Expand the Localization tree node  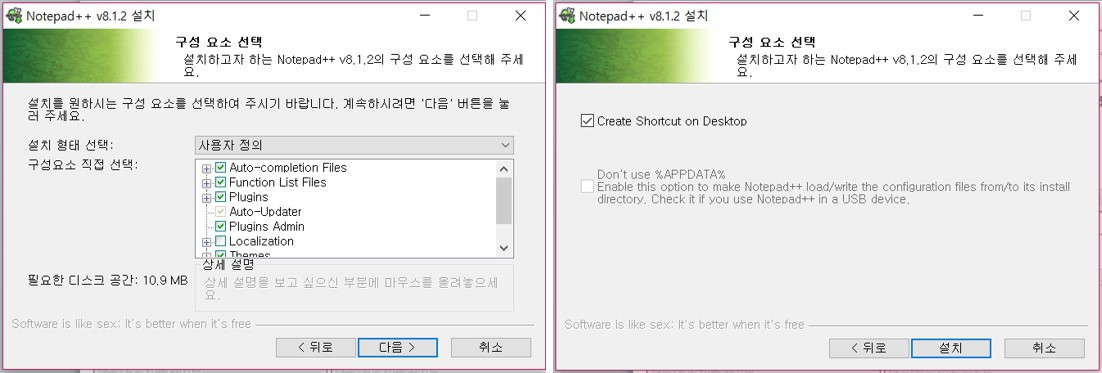(207, 242)
